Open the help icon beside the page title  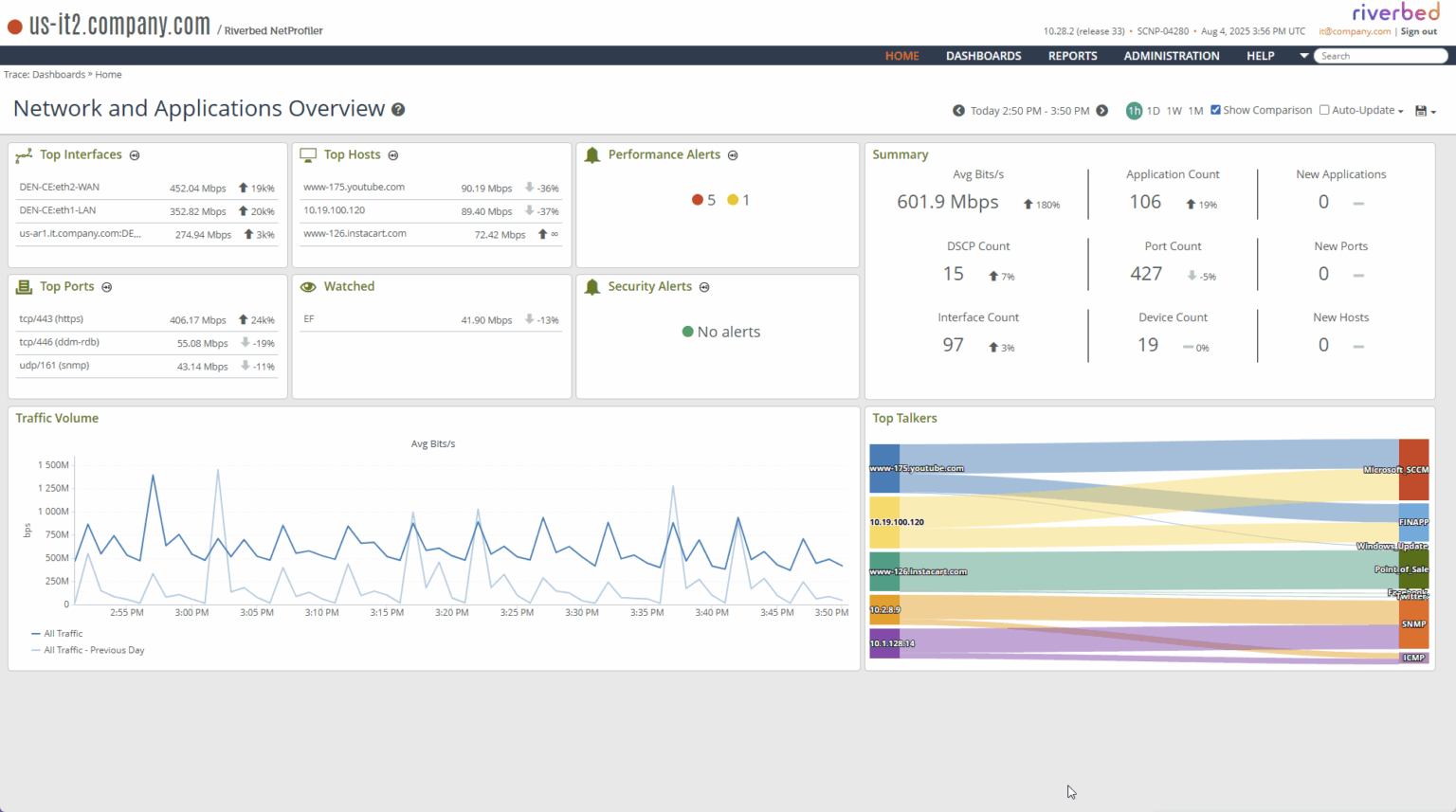click(397, 110)
